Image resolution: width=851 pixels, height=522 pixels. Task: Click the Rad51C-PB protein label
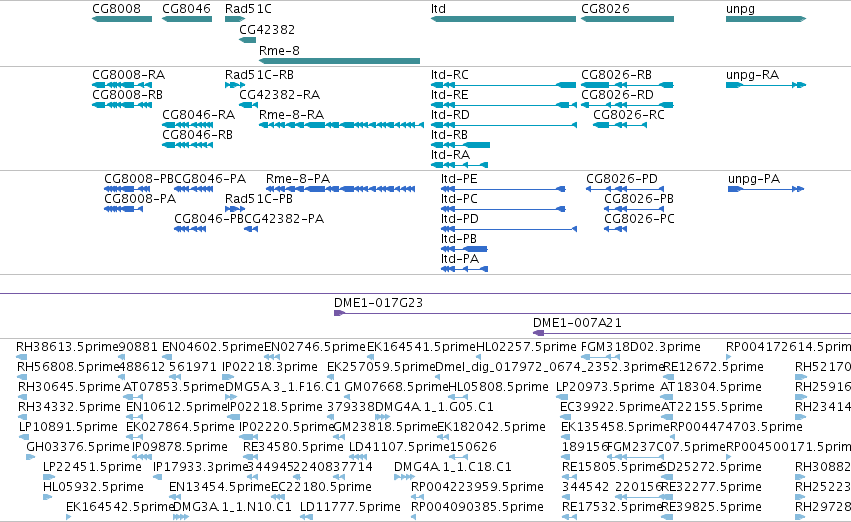259,199
